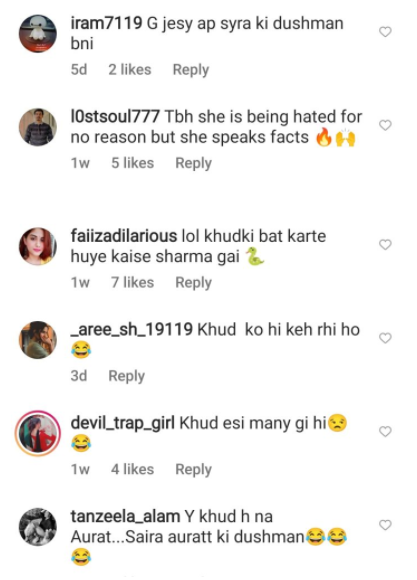
Task: Tap heart icon on tanzeela_alam's comment
Action: 385,525
